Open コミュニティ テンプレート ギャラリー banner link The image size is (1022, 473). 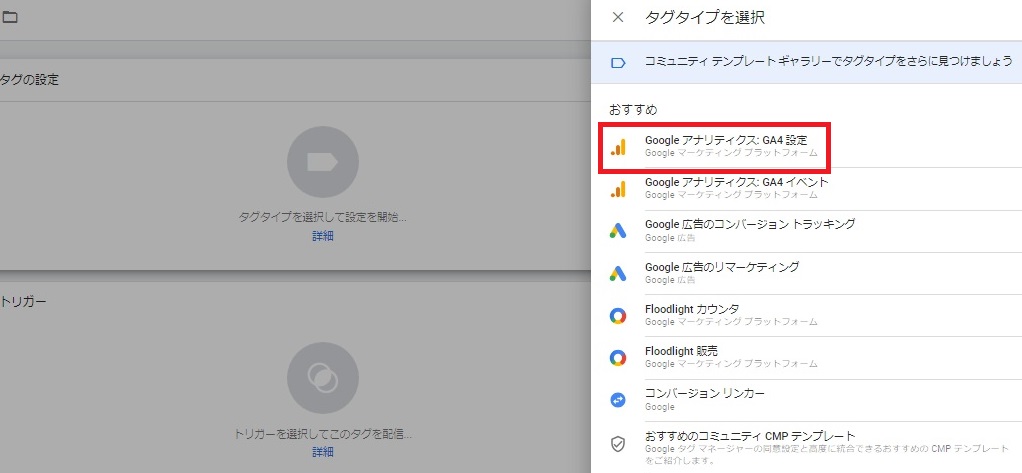(806, 62)
